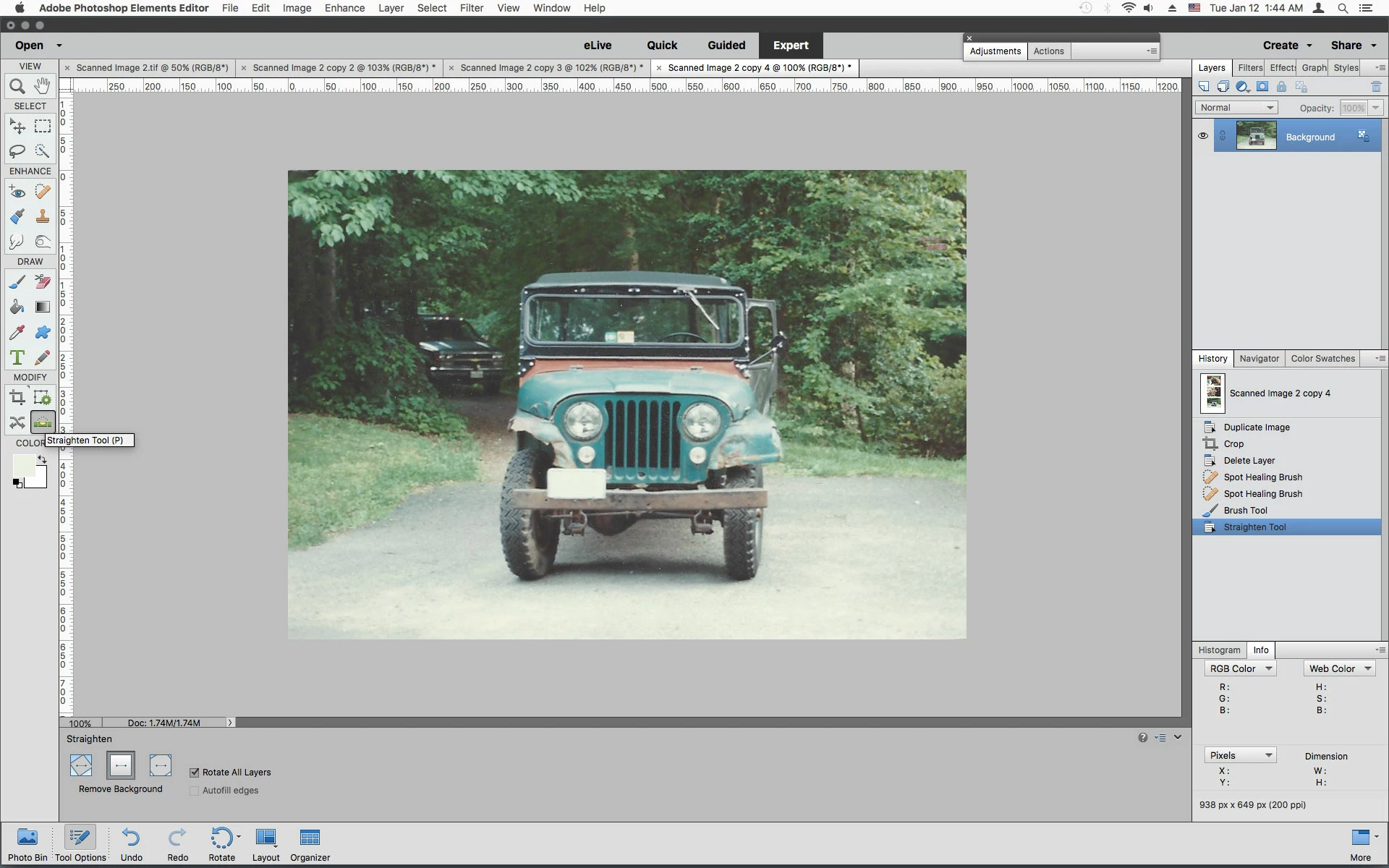Pick the Clone Stamp tool
The width and height of the screenshot is (1389, 868).
point(43,216)
